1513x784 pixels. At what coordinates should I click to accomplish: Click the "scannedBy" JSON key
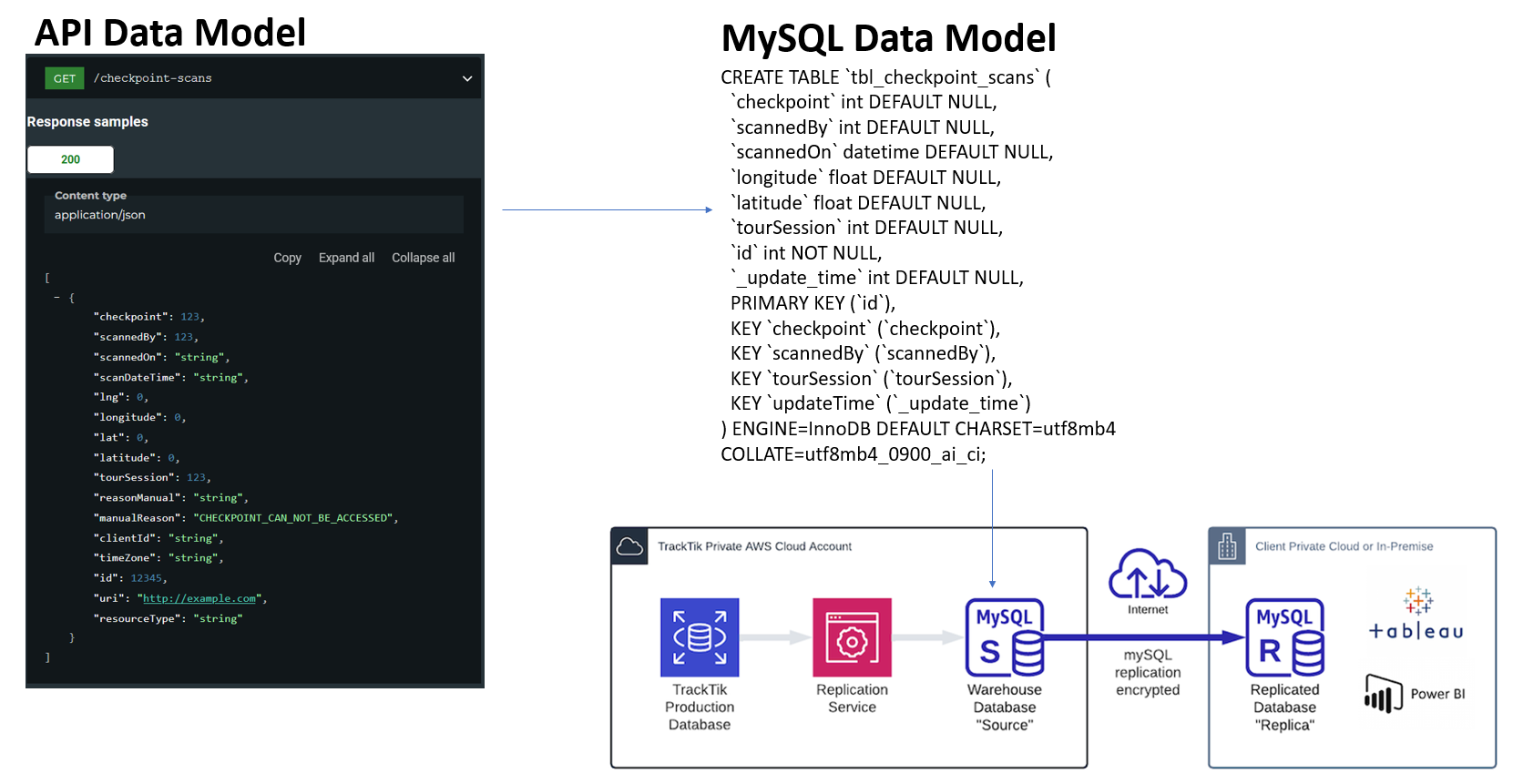(130, 337)
